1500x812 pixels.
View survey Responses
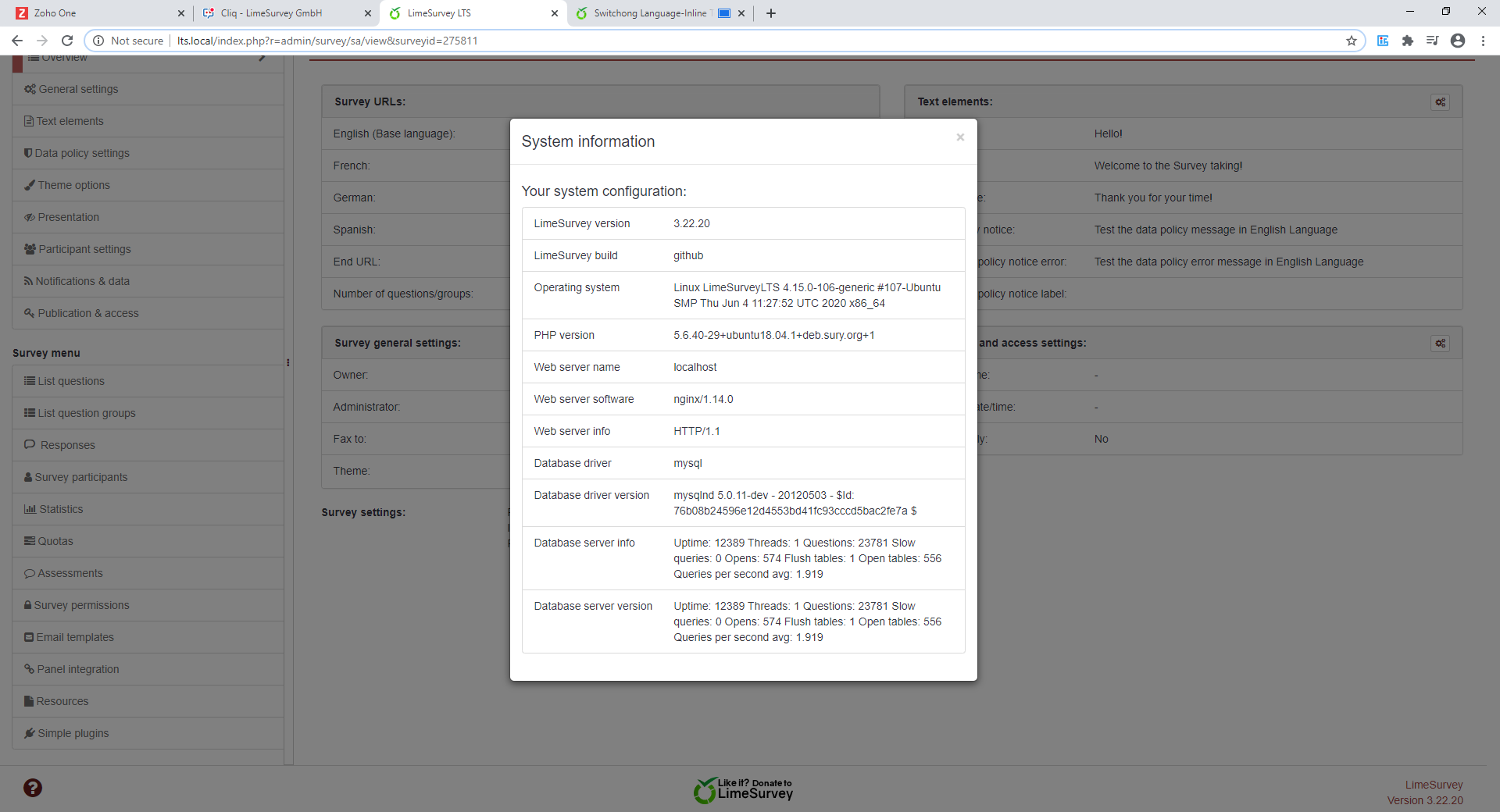[x=148, y=445]
